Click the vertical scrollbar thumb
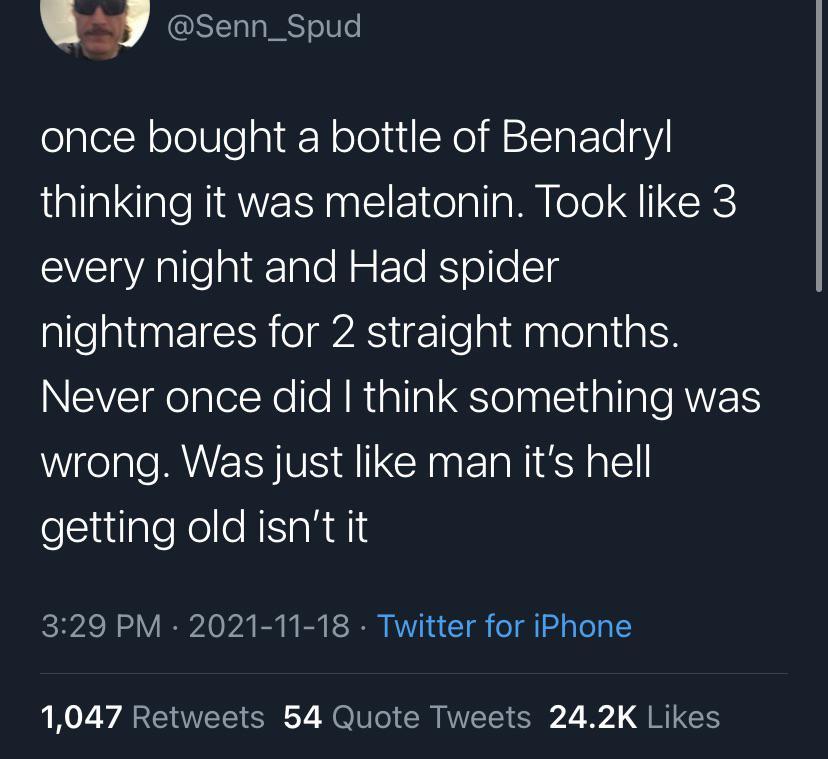 tap(818, 145)
